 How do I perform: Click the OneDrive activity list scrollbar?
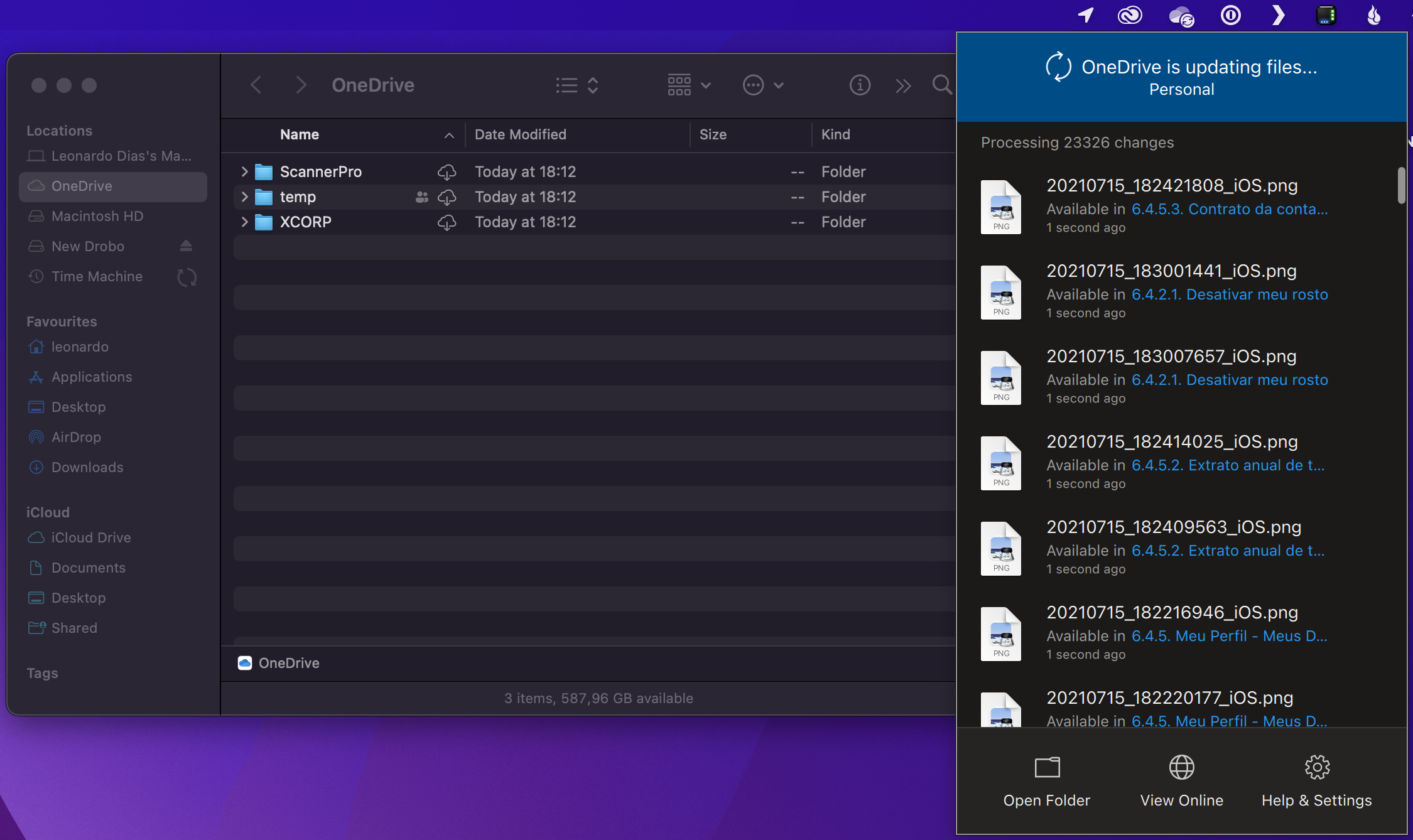click(1402, 186)
